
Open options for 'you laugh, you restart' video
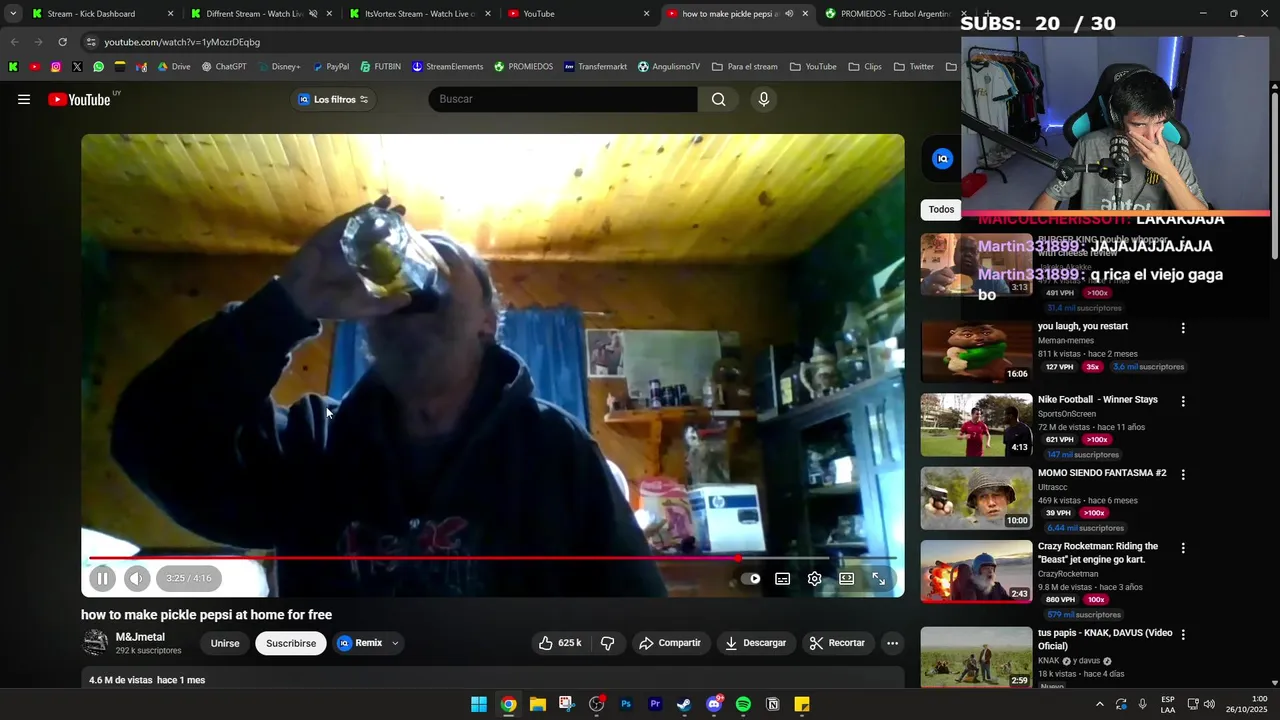(1183, 328)
